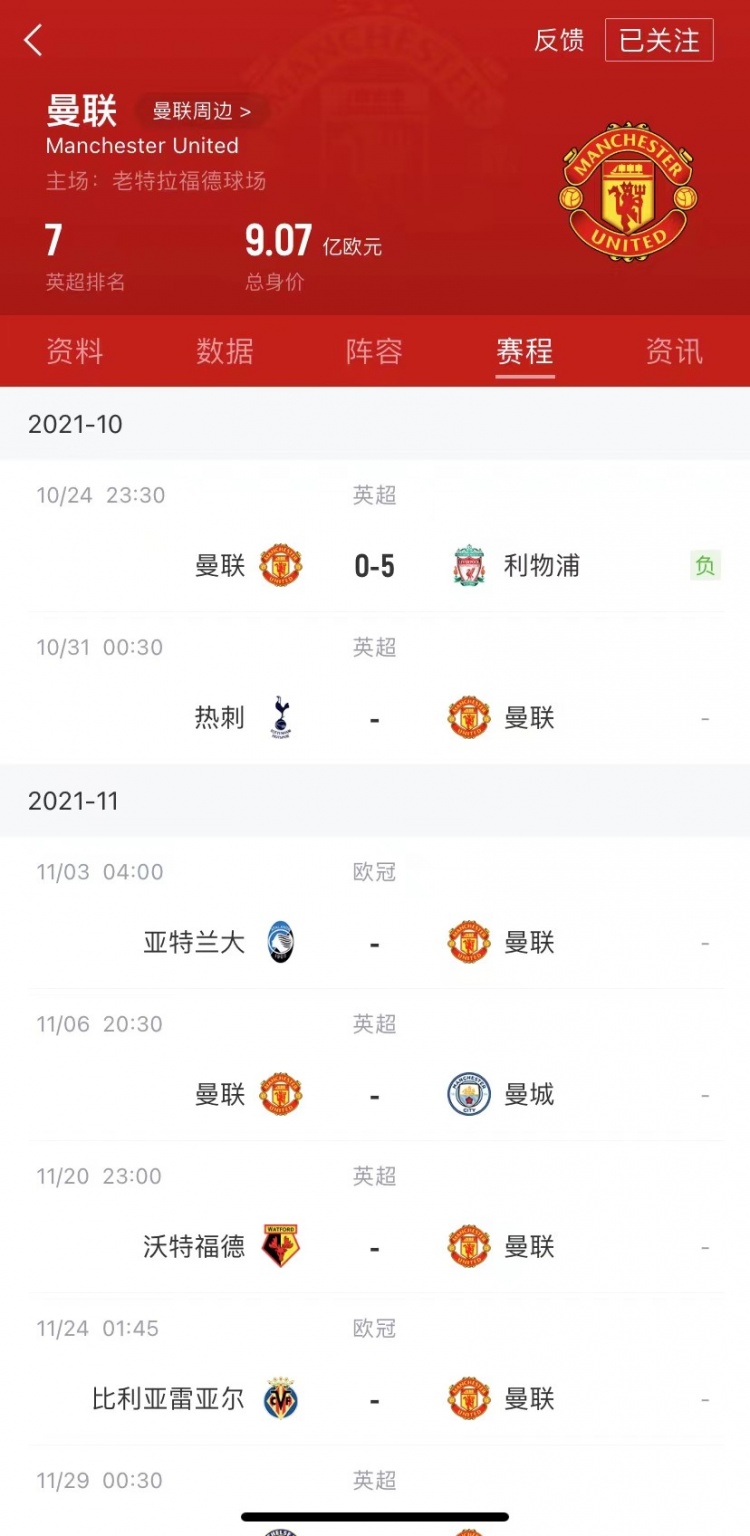Image resolution: width=750 pixels, height=1536 pixels.
Task: Open the 0-5 Liverpool match result
Action: pyautogui.click(x=374, y=566)
